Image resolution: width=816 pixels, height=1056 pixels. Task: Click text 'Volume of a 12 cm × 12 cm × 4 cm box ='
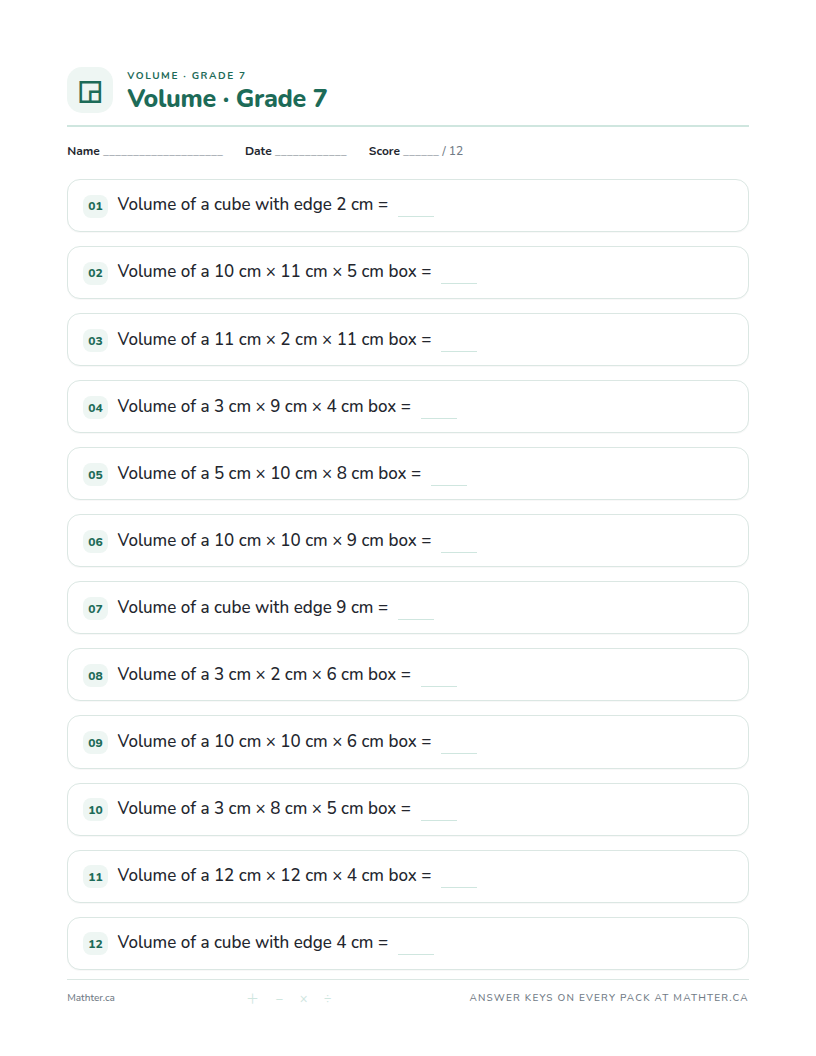tap(275, 875)
